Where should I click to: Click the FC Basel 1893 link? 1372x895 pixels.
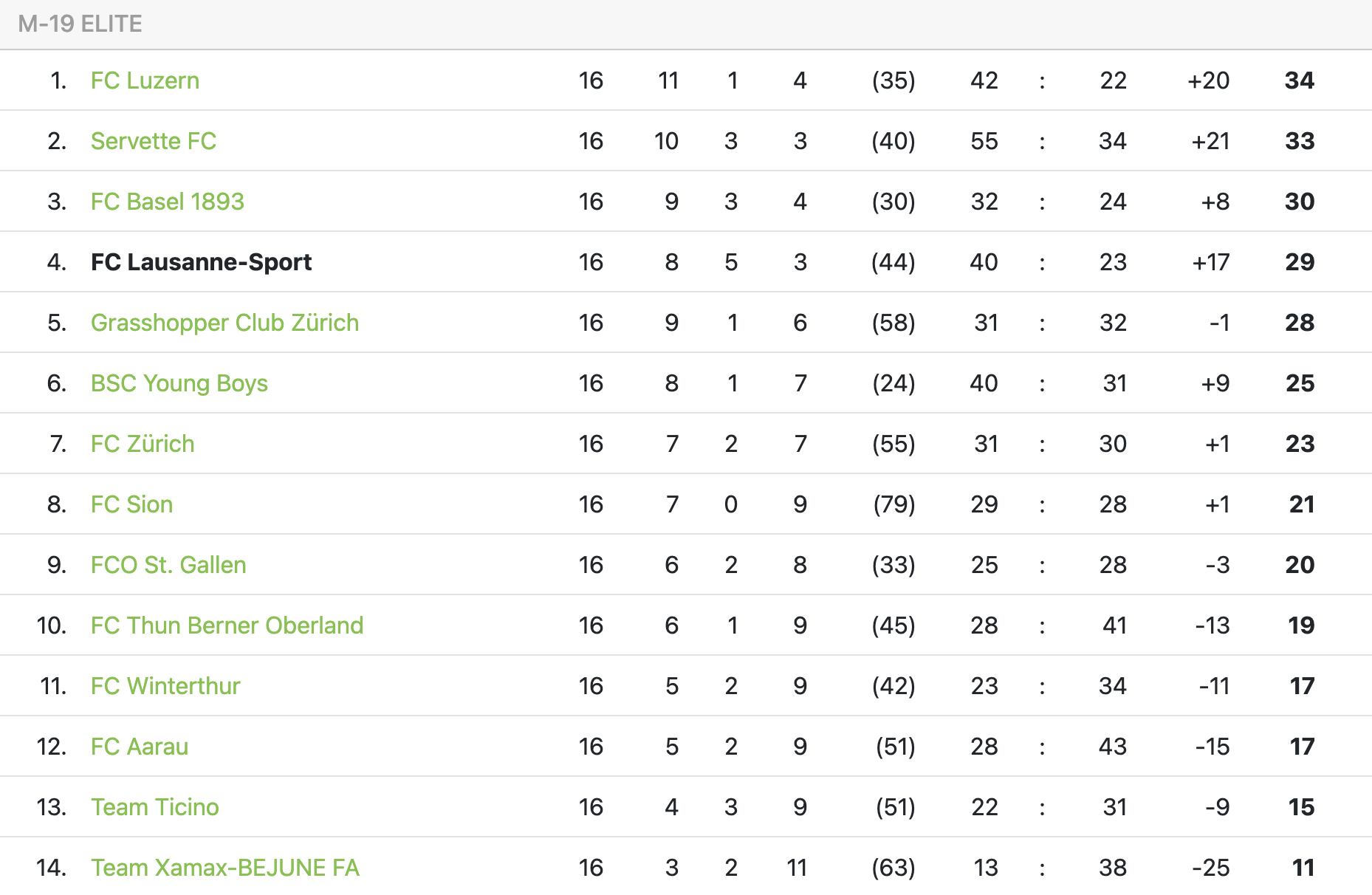tap(167, 202)
